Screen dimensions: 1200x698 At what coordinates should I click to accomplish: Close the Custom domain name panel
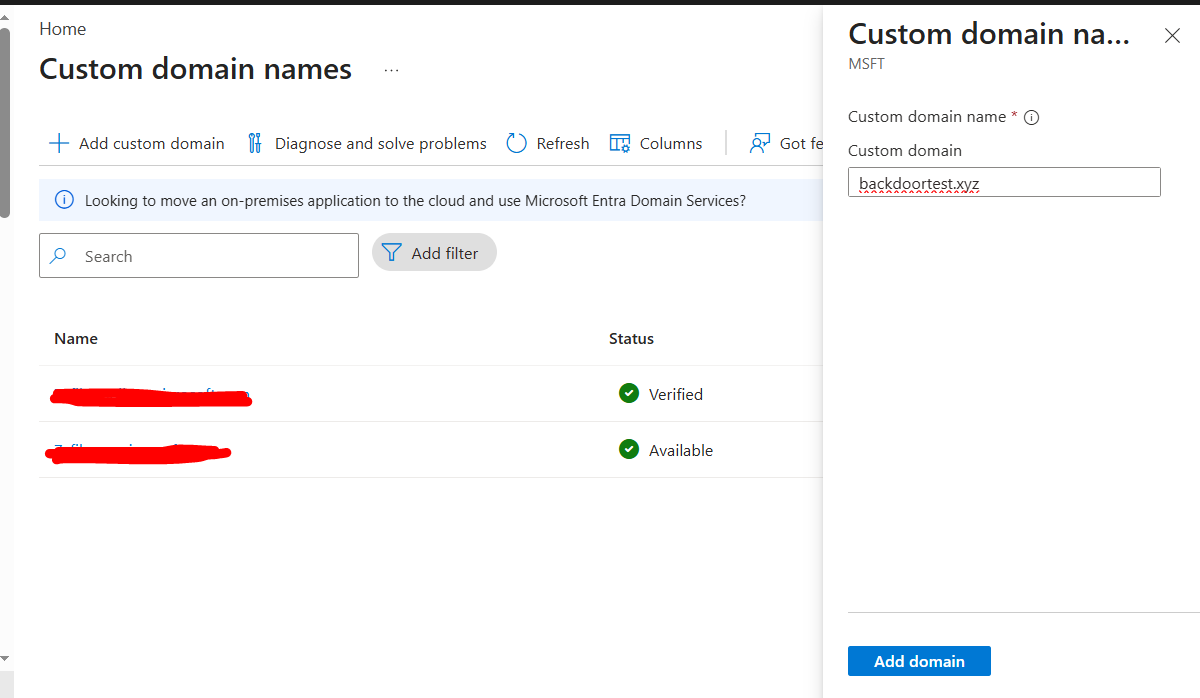[1173, 36]
